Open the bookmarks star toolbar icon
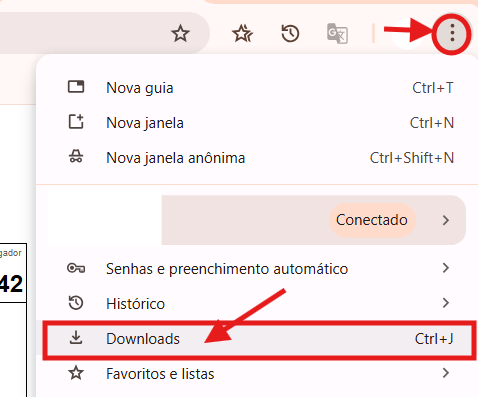 click(x=242, y=33)
